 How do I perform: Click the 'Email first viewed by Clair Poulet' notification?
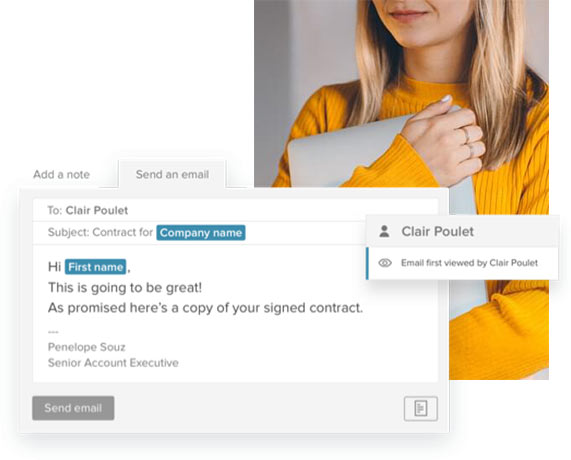pyautogui.click(x=462, y=263)
